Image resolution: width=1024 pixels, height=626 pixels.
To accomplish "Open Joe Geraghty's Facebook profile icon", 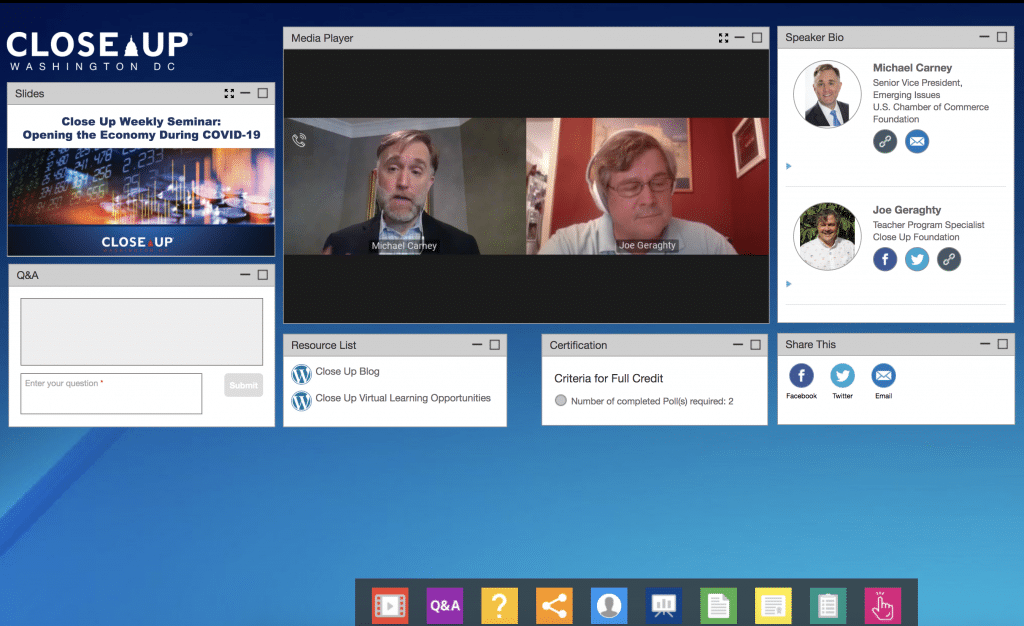I will tap(885, 259).
